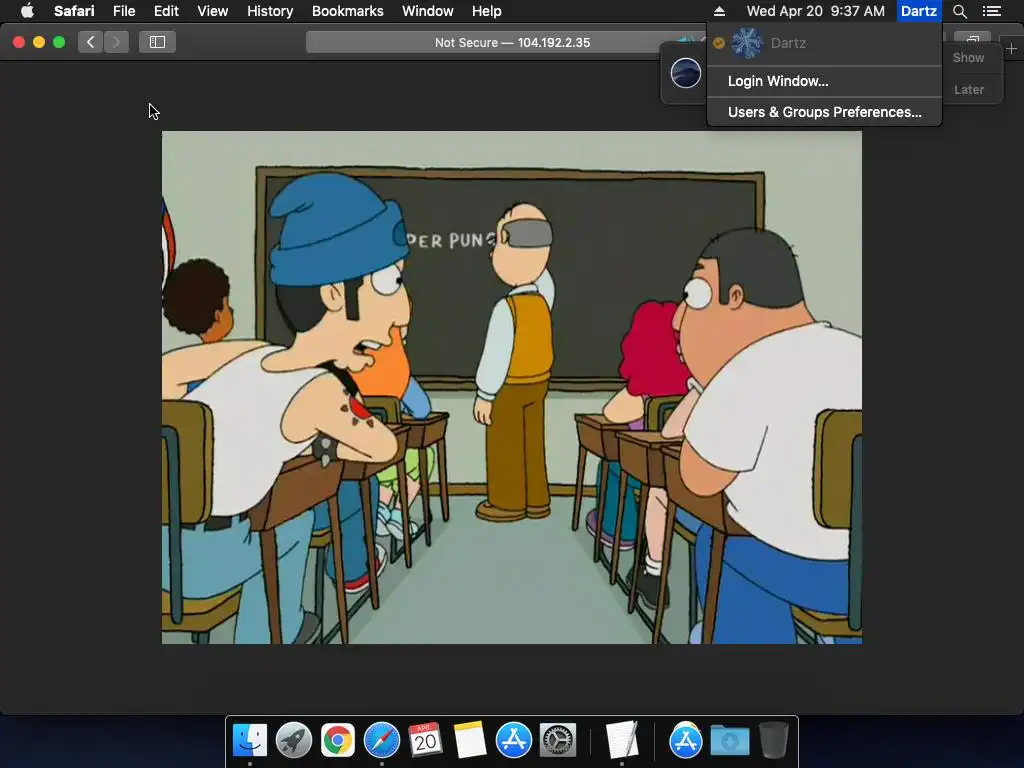Click the address bar showing 104.192.2.35
Viewport: 1024px width, 768px height.
click(512, 42)
